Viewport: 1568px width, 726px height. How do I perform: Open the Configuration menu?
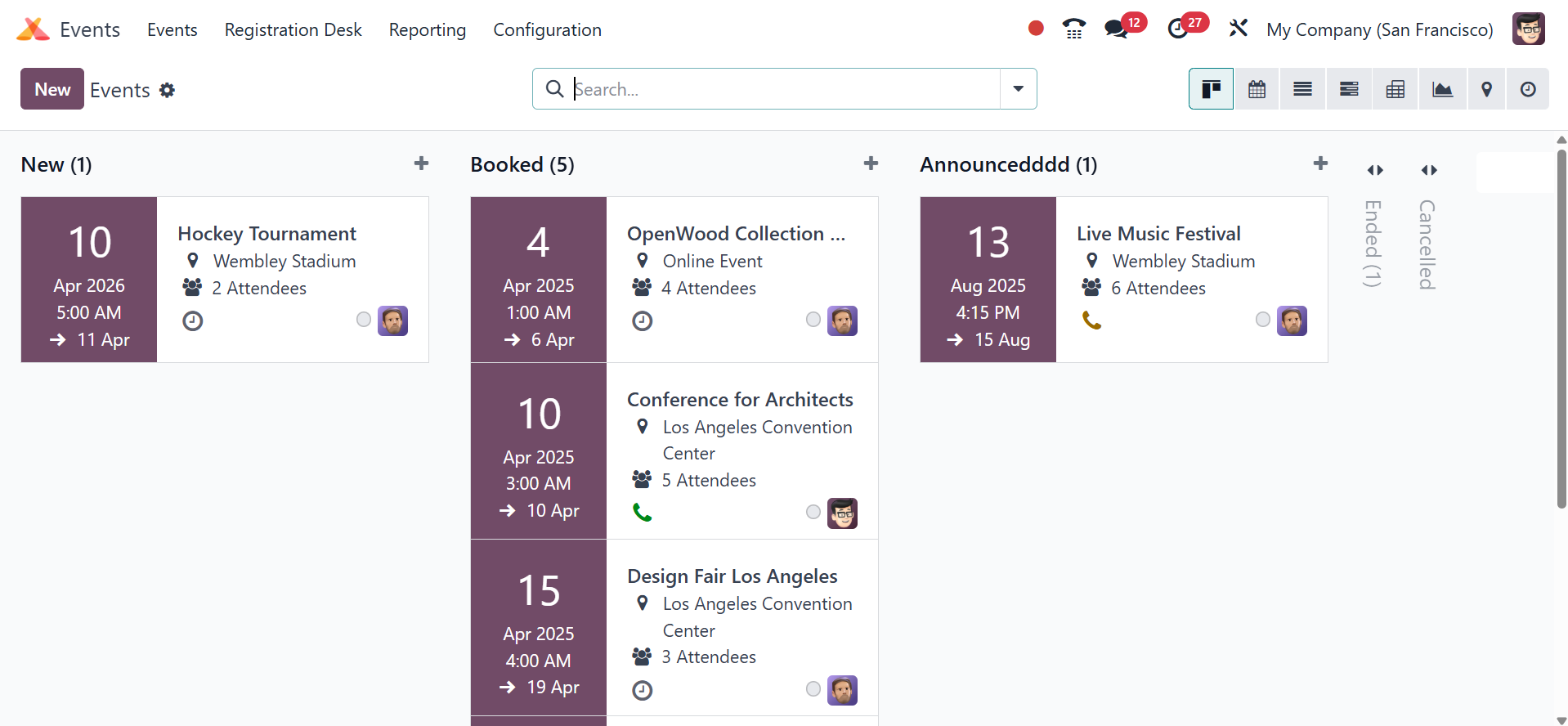(547, 30)
